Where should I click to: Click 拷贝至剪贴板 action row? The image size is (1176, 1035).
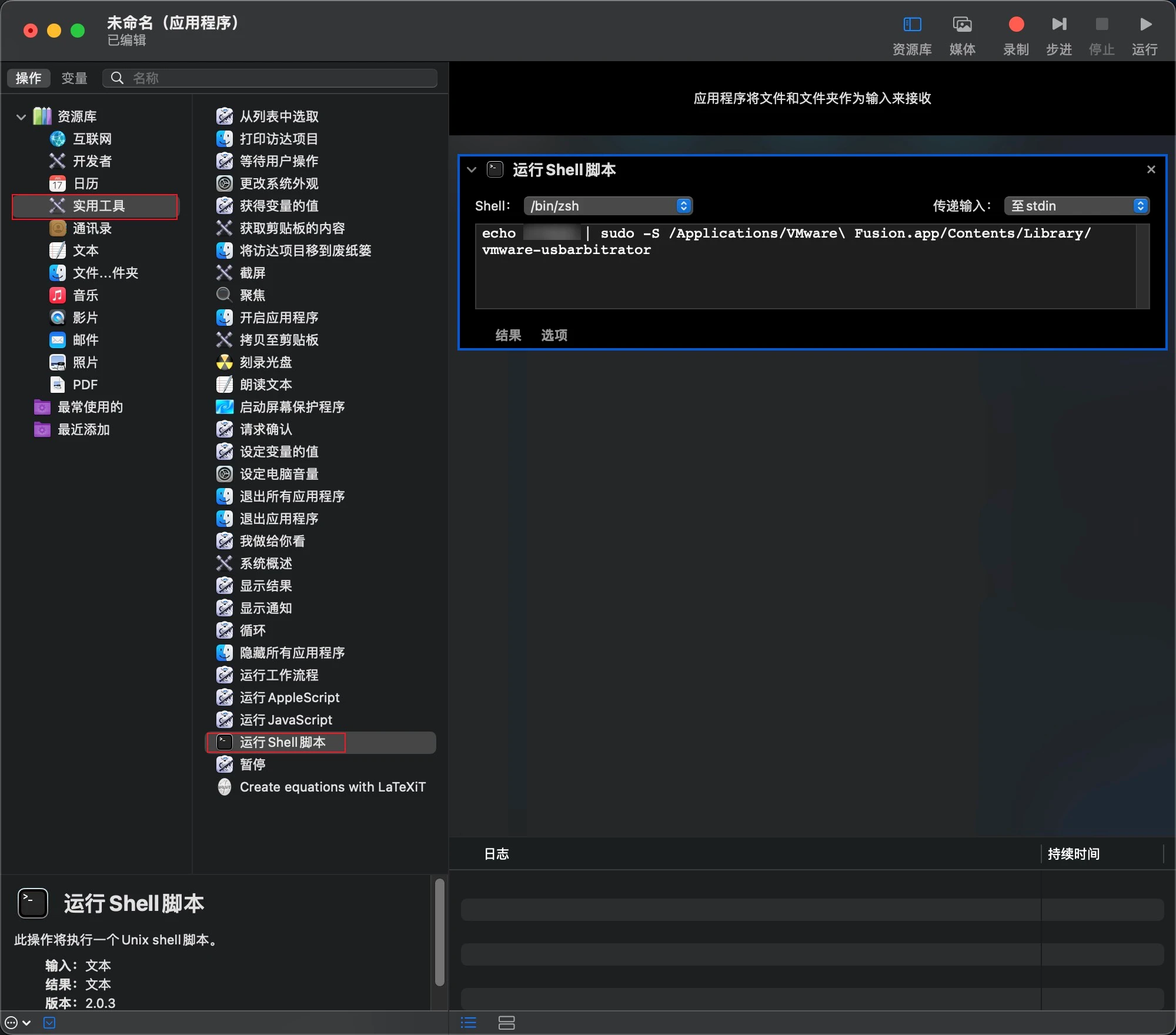(321, 340)
